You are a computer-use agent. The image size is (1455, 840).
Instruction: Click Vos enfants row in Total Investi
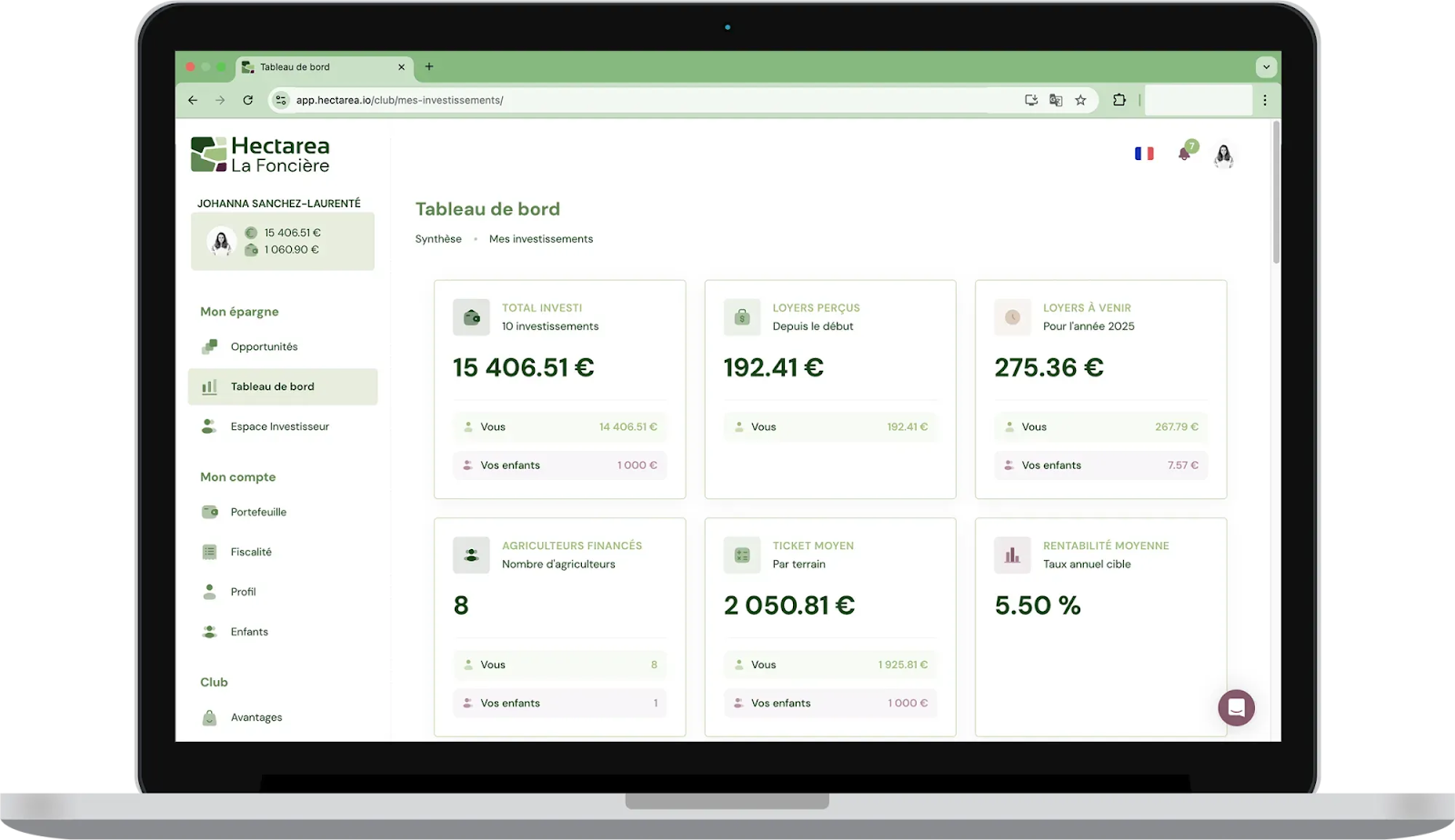[560, 465]
